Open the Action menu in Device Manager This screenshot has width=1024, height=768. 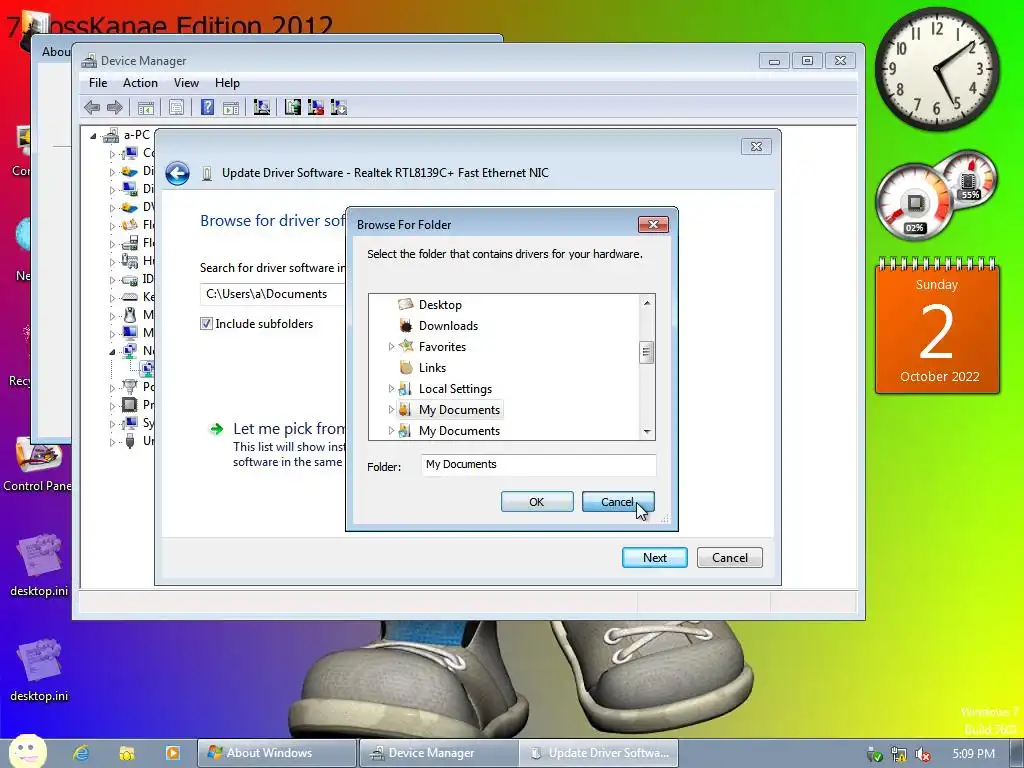tap(140, 83)
